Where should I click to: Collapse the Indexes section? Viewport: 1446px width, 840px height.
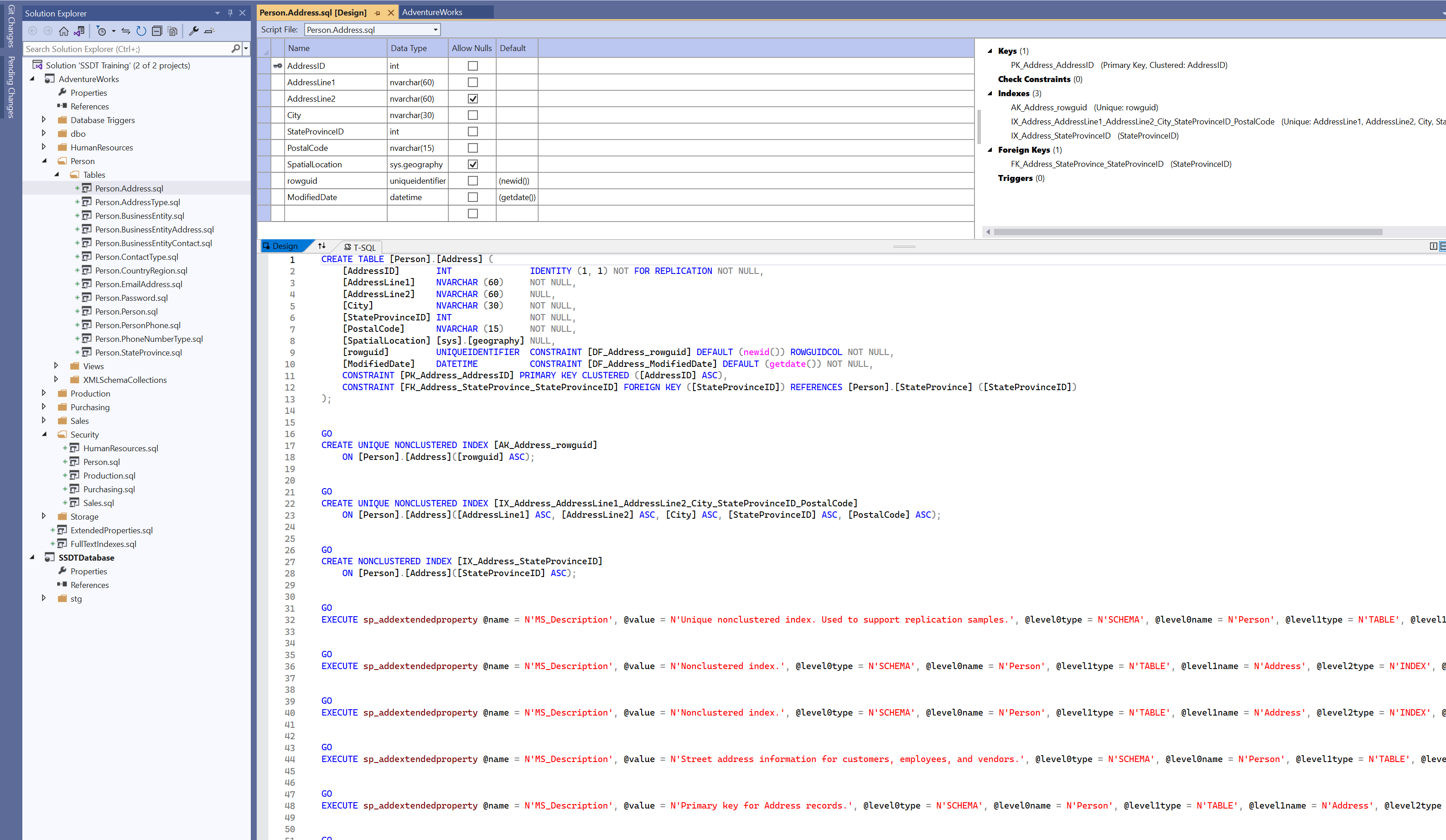pyautogui.click(x=990, y=93)
